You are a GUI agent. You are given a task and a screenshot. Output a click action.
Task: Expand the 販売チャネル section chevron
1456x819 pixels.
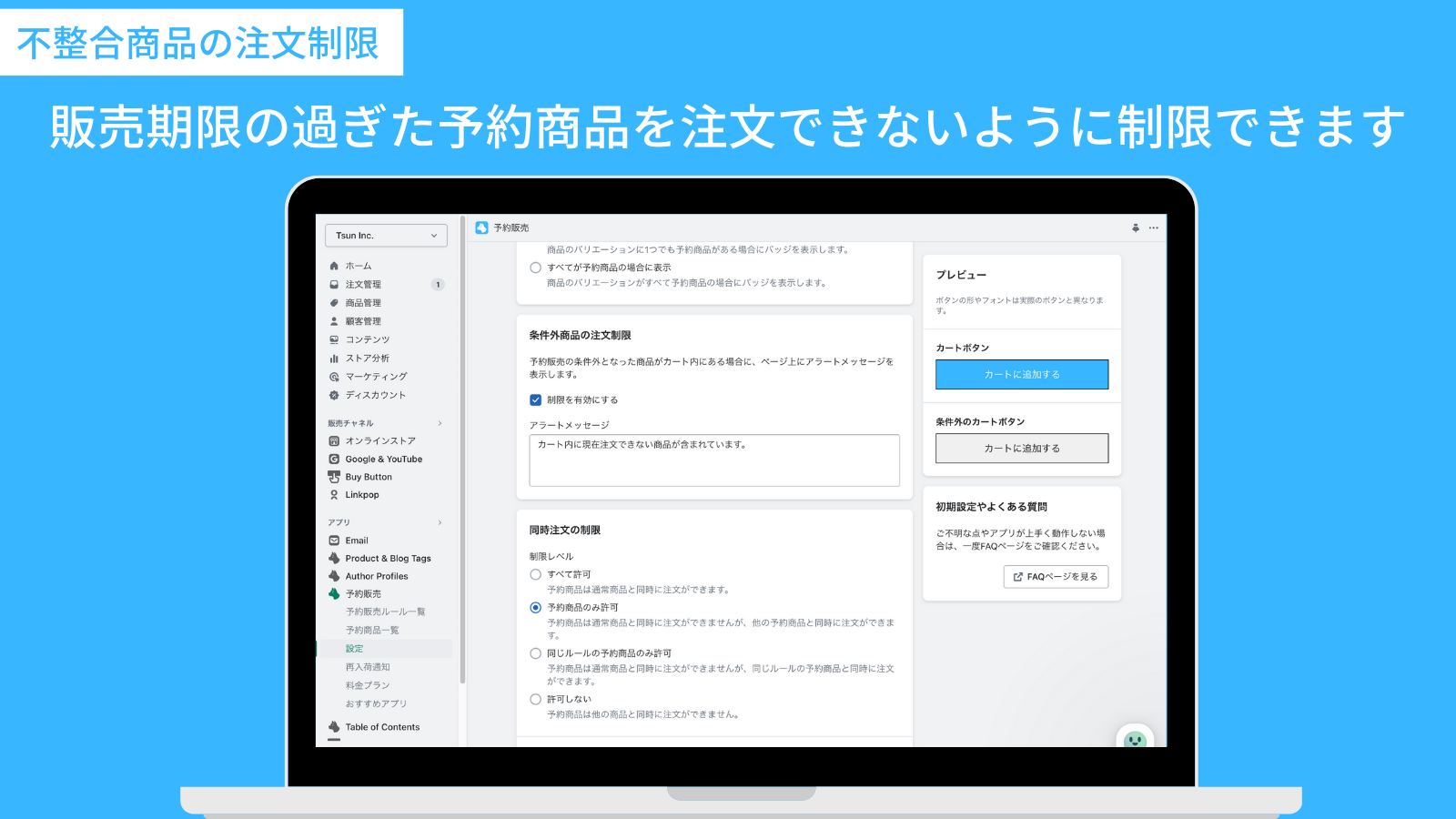click(x=440, y=423)
